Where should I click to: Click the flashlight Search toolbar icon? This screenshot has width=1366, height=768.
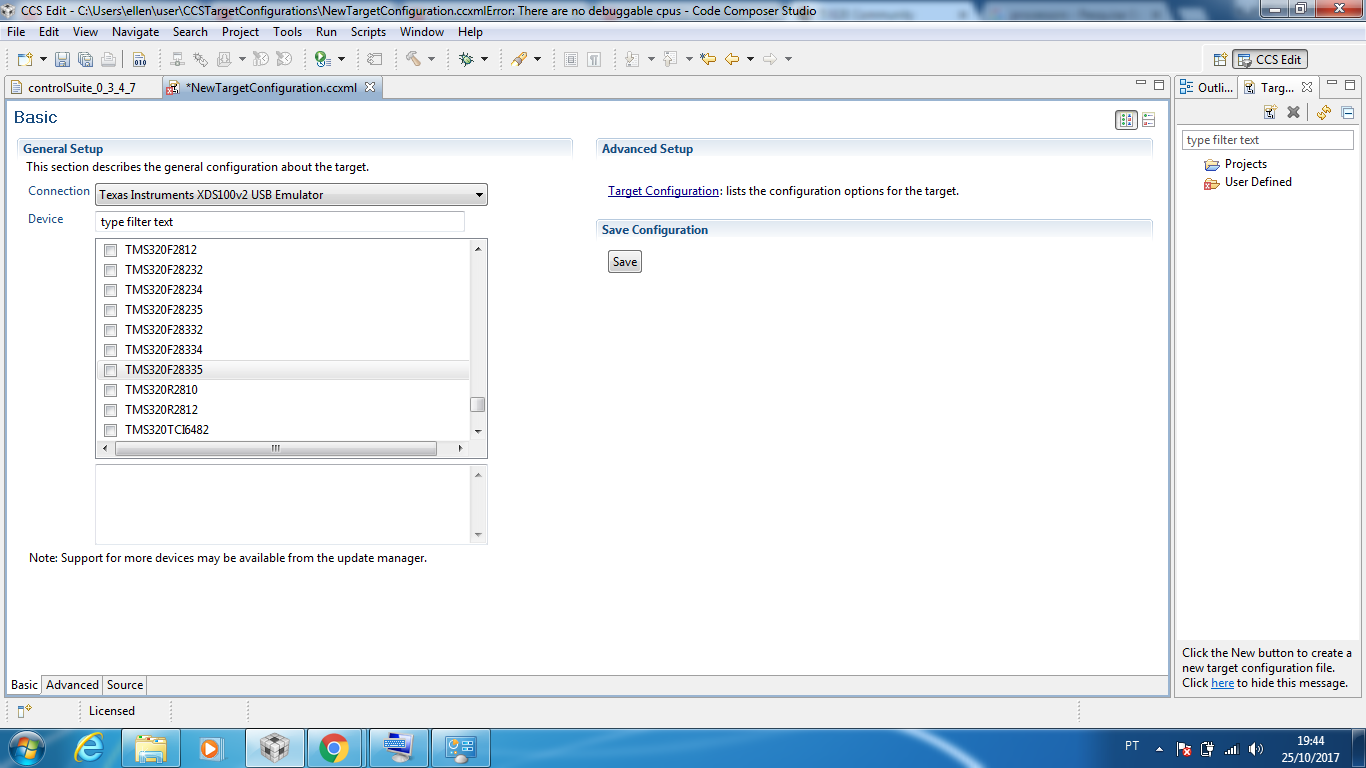coord(519,59)
